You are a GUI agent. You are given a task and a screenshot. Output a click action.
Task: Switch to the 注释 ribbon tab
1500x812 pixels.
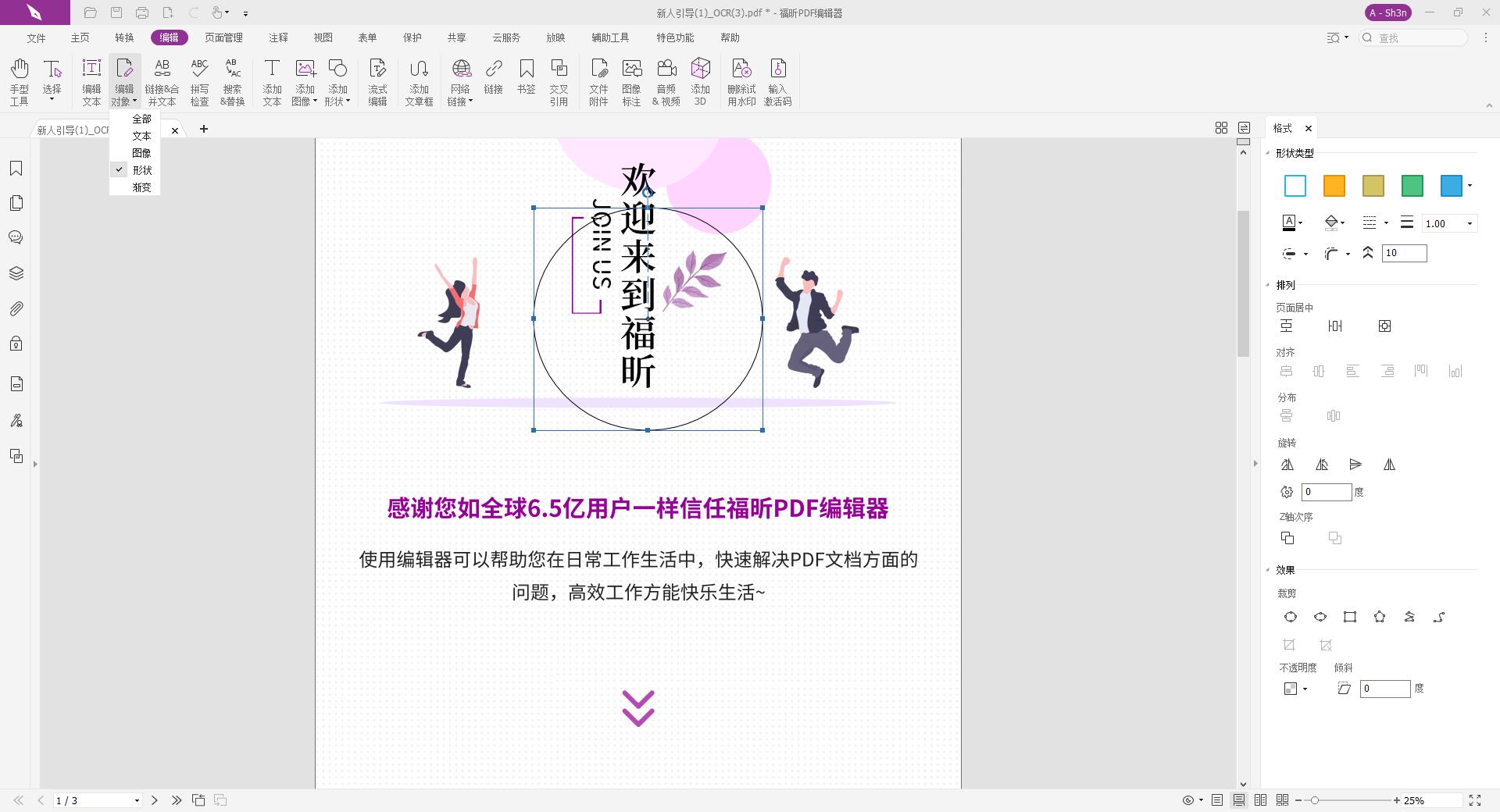pyautogui.click(x=277, y=37)
